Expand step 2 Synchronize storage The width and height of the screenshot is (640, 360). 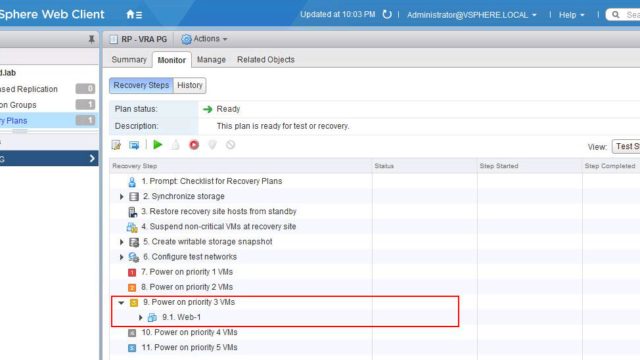[121, 197]
